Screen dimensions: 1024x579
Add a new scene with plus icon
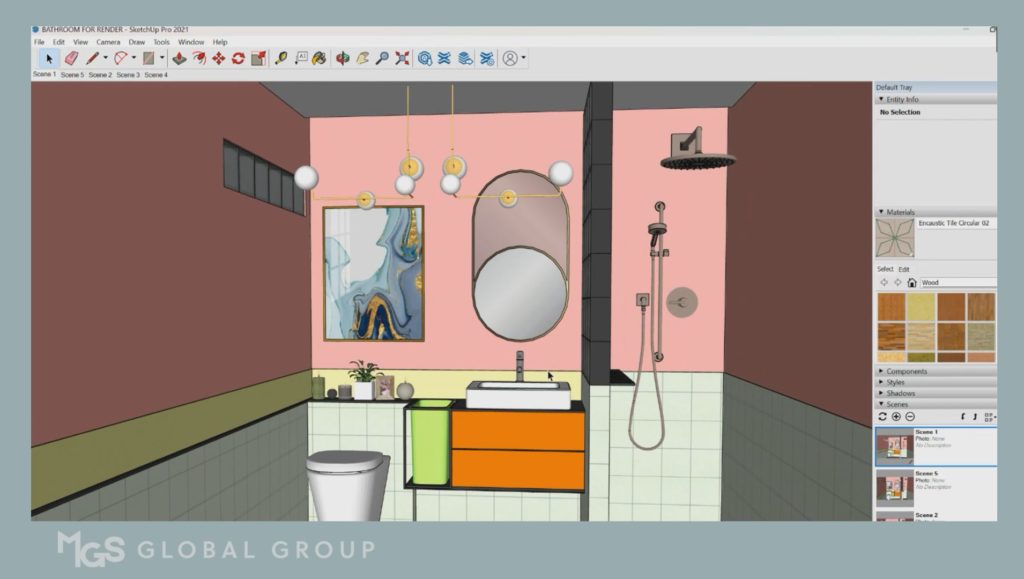click(896, 416)
